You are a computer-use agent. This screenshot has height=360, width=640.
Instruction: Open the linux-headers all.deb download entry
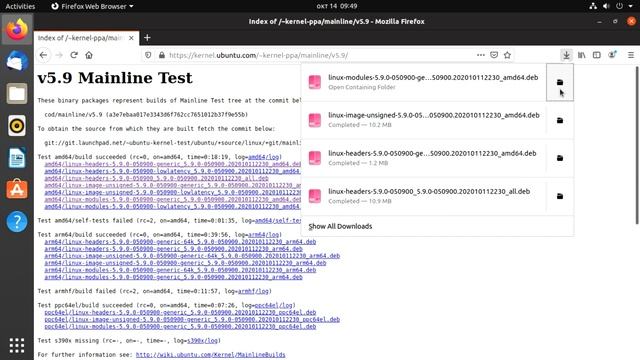tap(424, 196)
